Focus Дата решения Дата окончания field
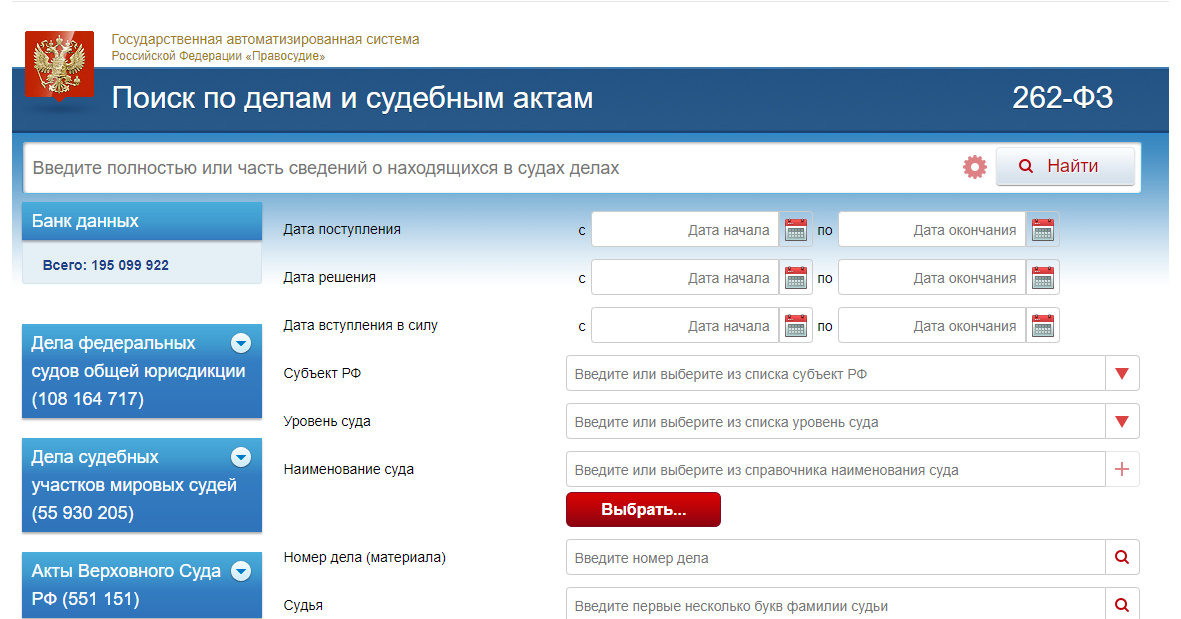1181x619 pixels. (x=932, y=278)
